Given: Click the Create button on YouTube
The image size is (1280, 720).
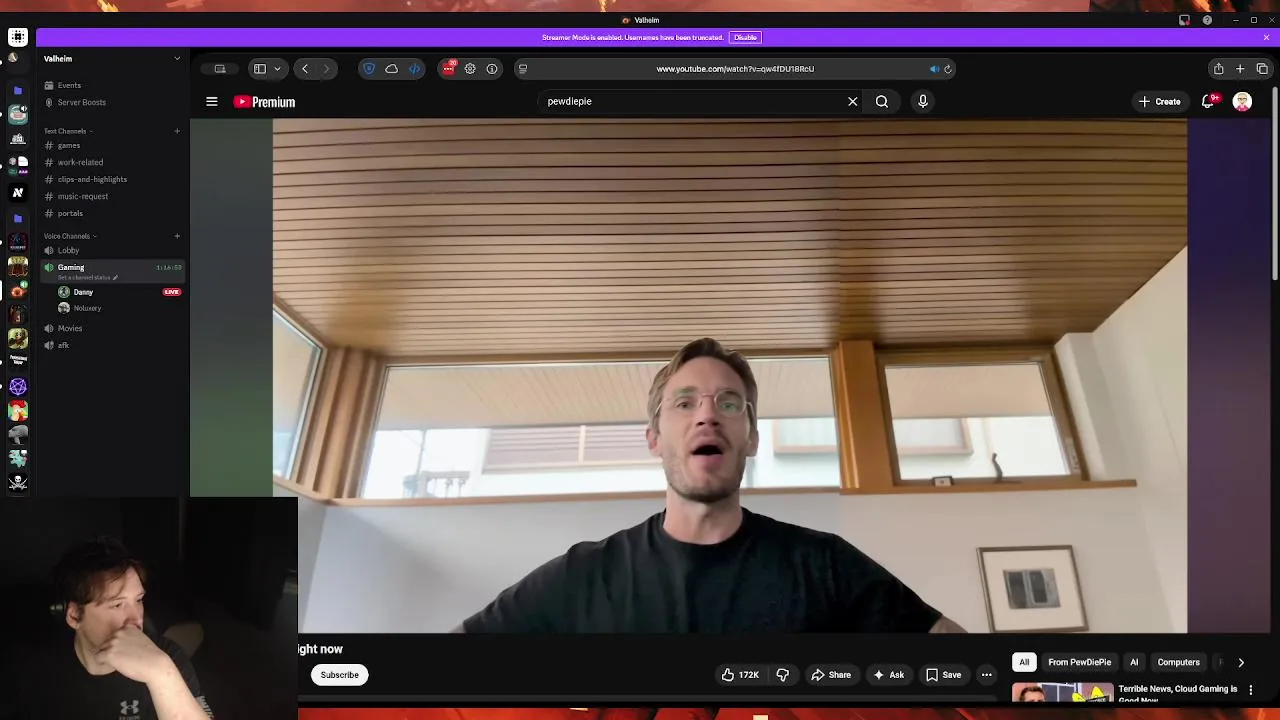Looking at the screenshot, I should [1159, 101].
